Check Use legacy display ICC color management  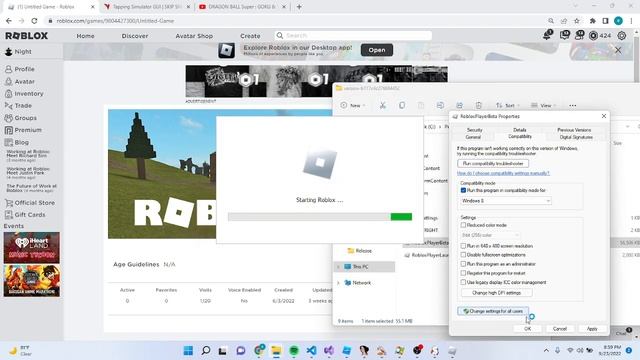coord(463,282)
